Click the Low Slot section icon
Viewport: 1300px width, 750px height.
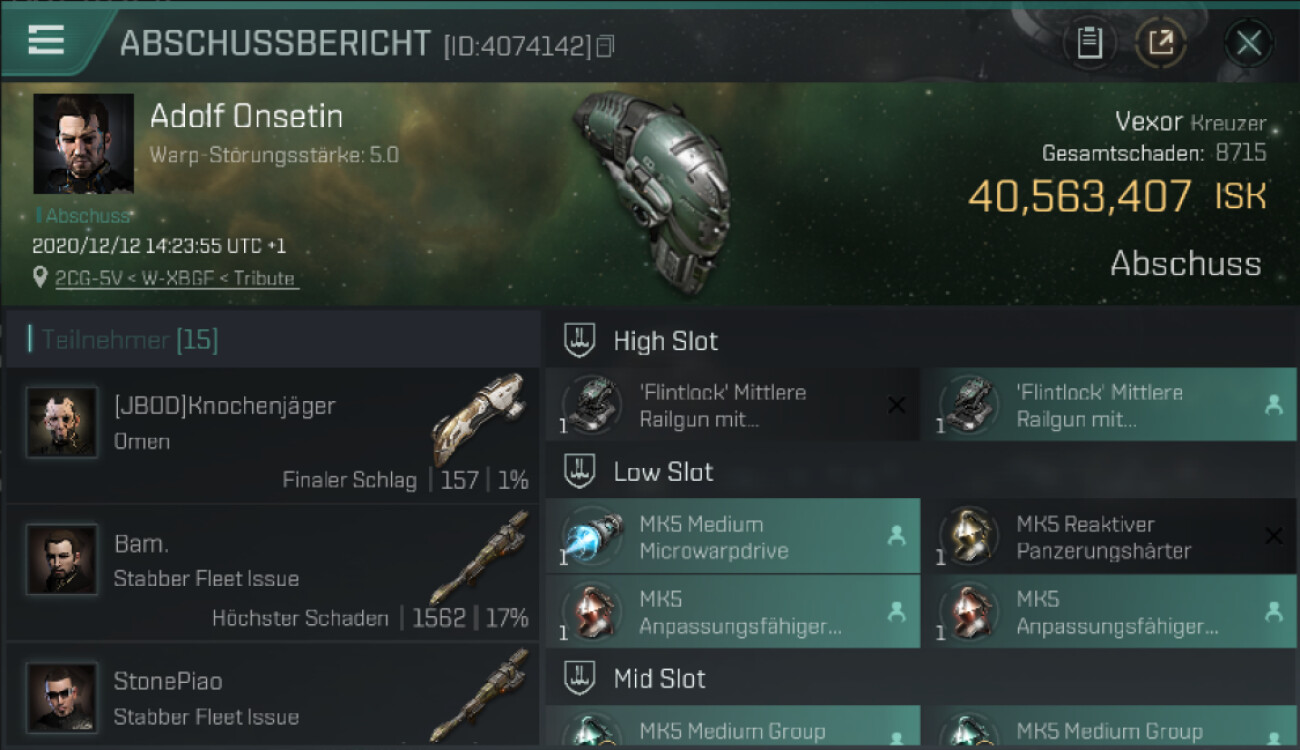[x=580, y=471]
